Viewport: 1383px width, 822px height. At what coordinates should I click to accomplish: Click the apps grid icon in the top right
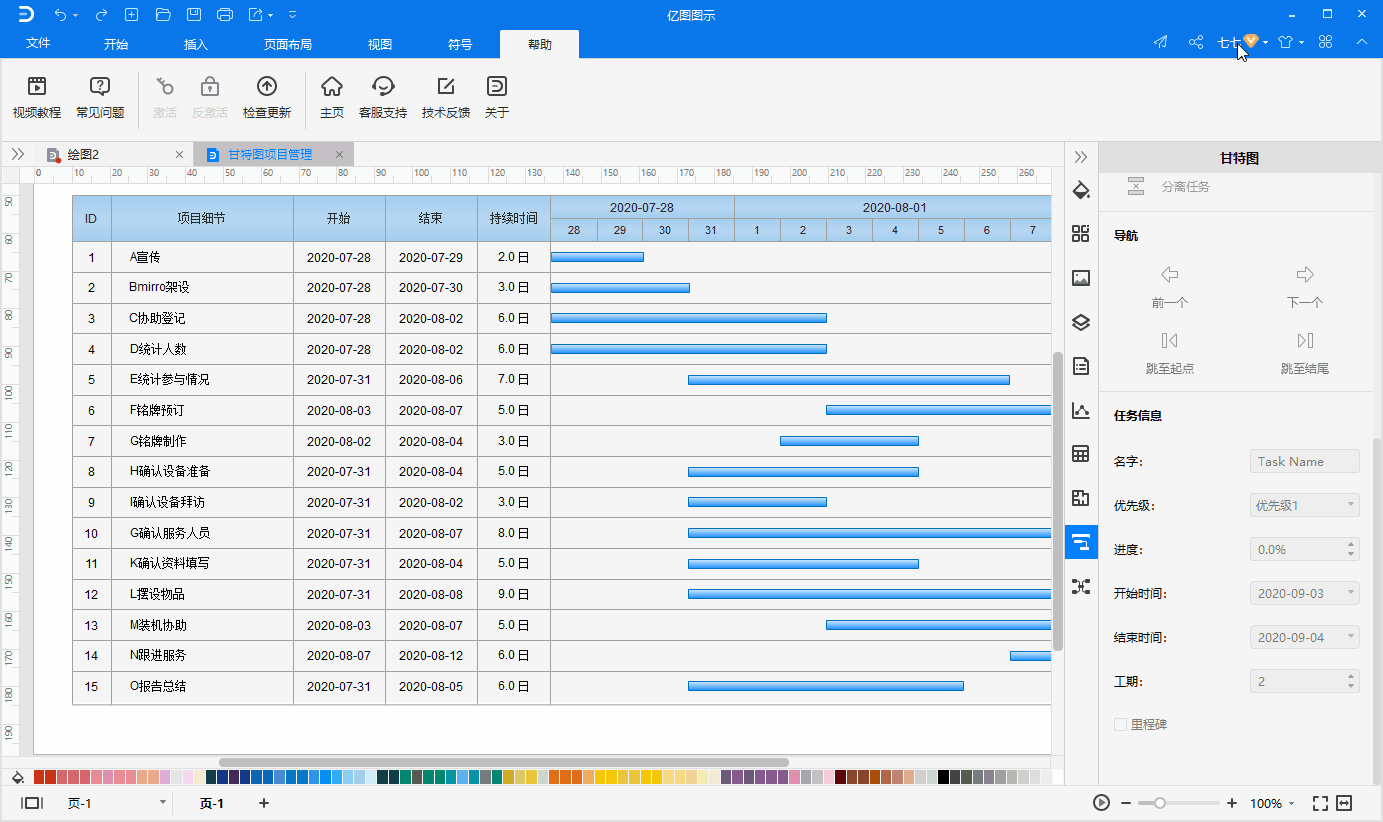point(1326,42)
